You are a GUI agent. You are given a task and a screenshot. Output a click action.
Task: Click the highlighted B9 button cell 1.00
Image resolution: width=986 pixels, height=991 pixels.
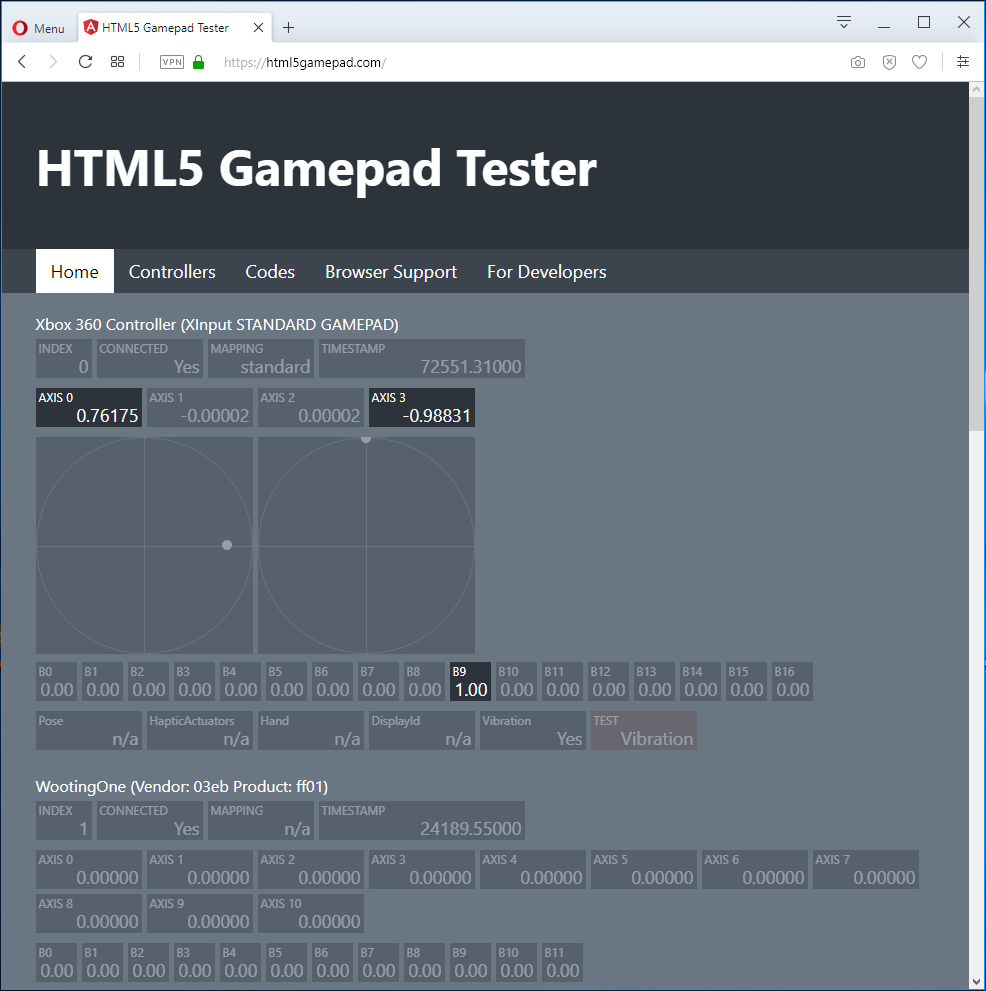tap(470, 681)
